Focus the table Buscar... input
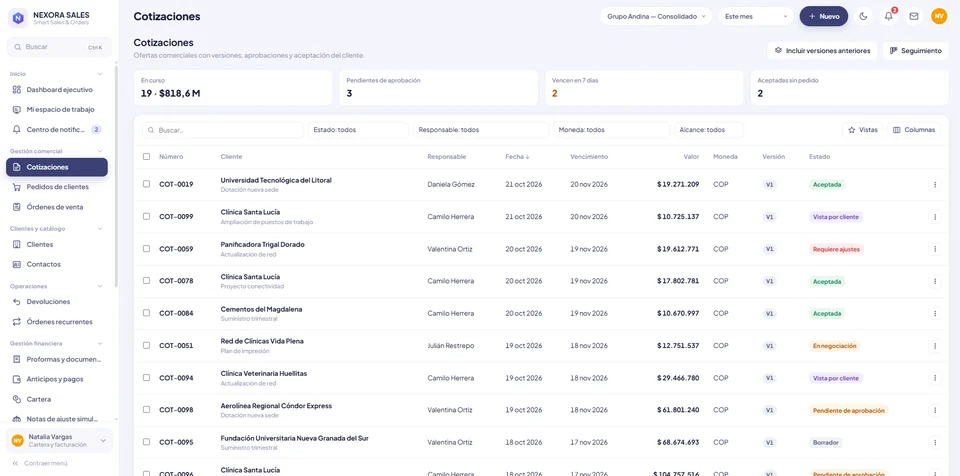 coord(223,130)
